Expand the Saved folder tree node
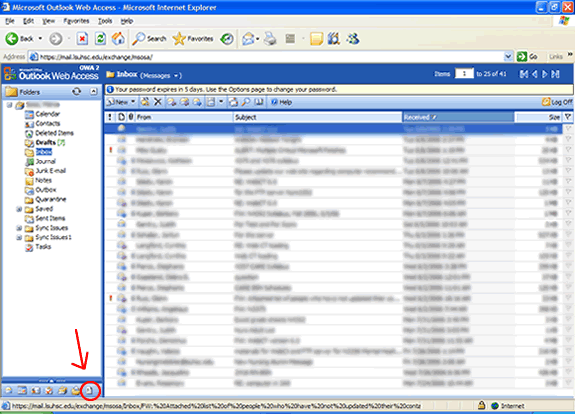575x414 pixels. 19,209
